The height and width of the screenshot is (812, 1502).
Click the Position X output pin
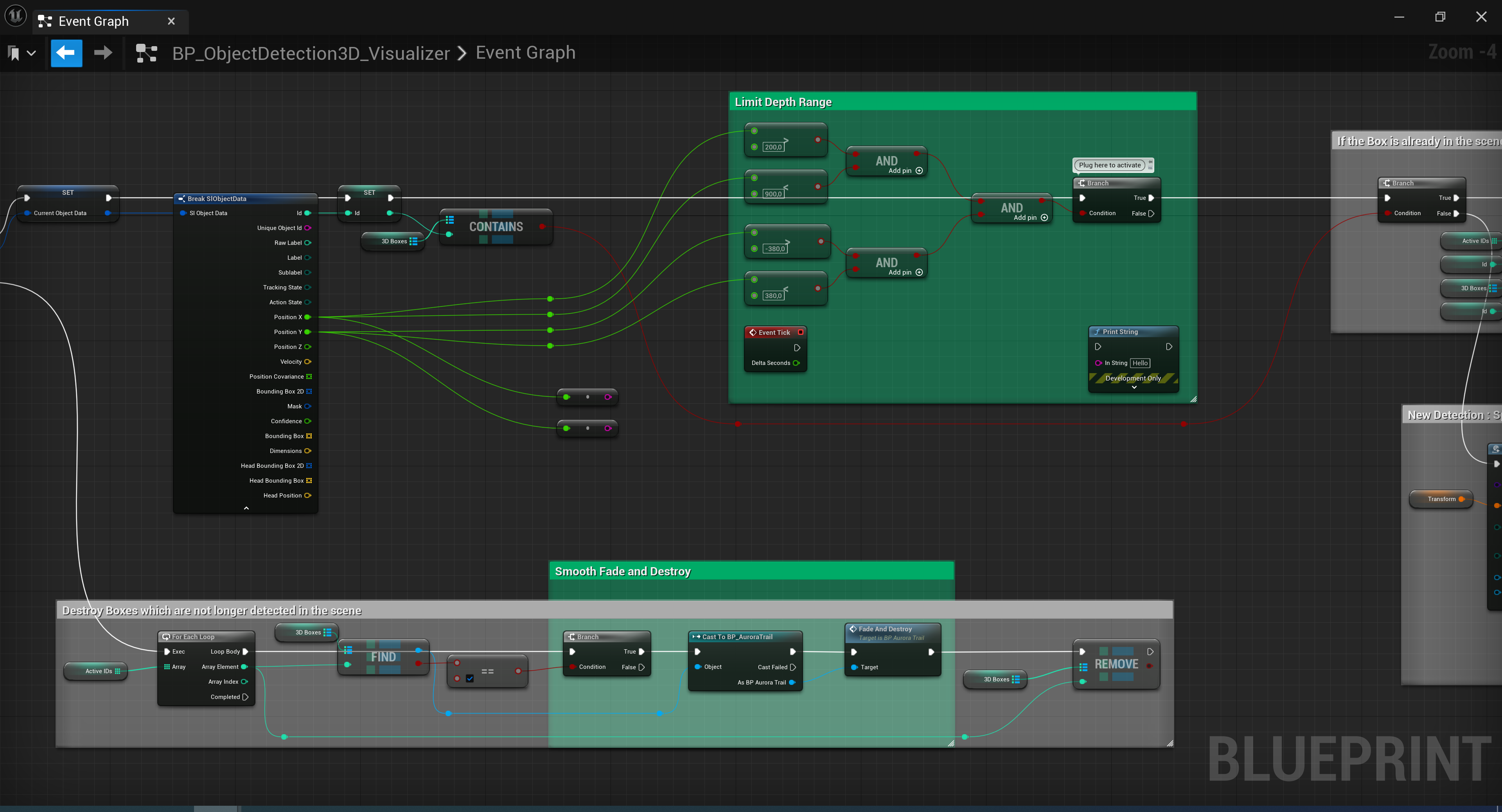pos(307,317)
